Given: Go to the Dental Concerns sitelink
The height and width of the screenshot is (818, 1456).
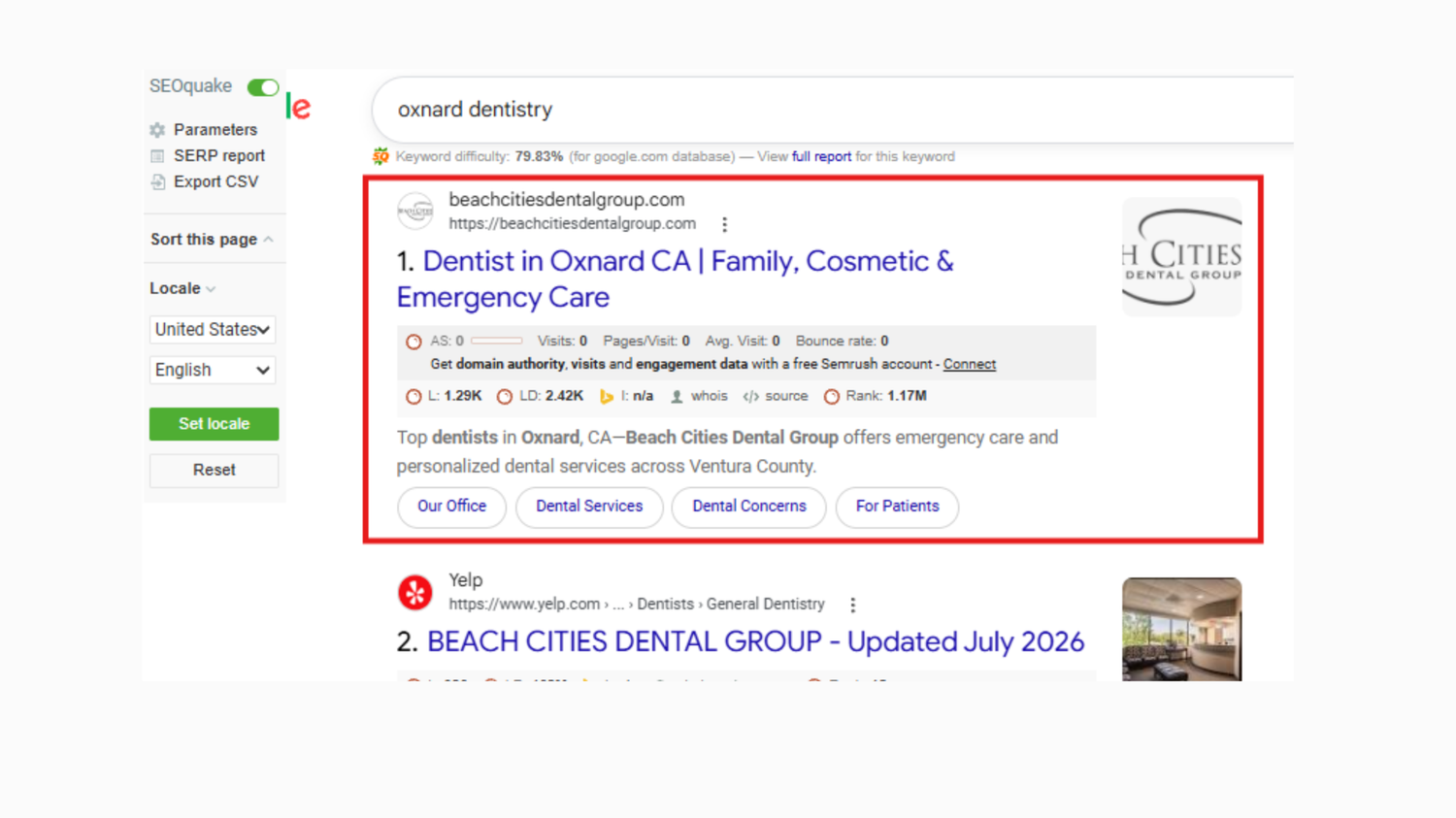Looking at the screenshot, I should pos(748,507).
